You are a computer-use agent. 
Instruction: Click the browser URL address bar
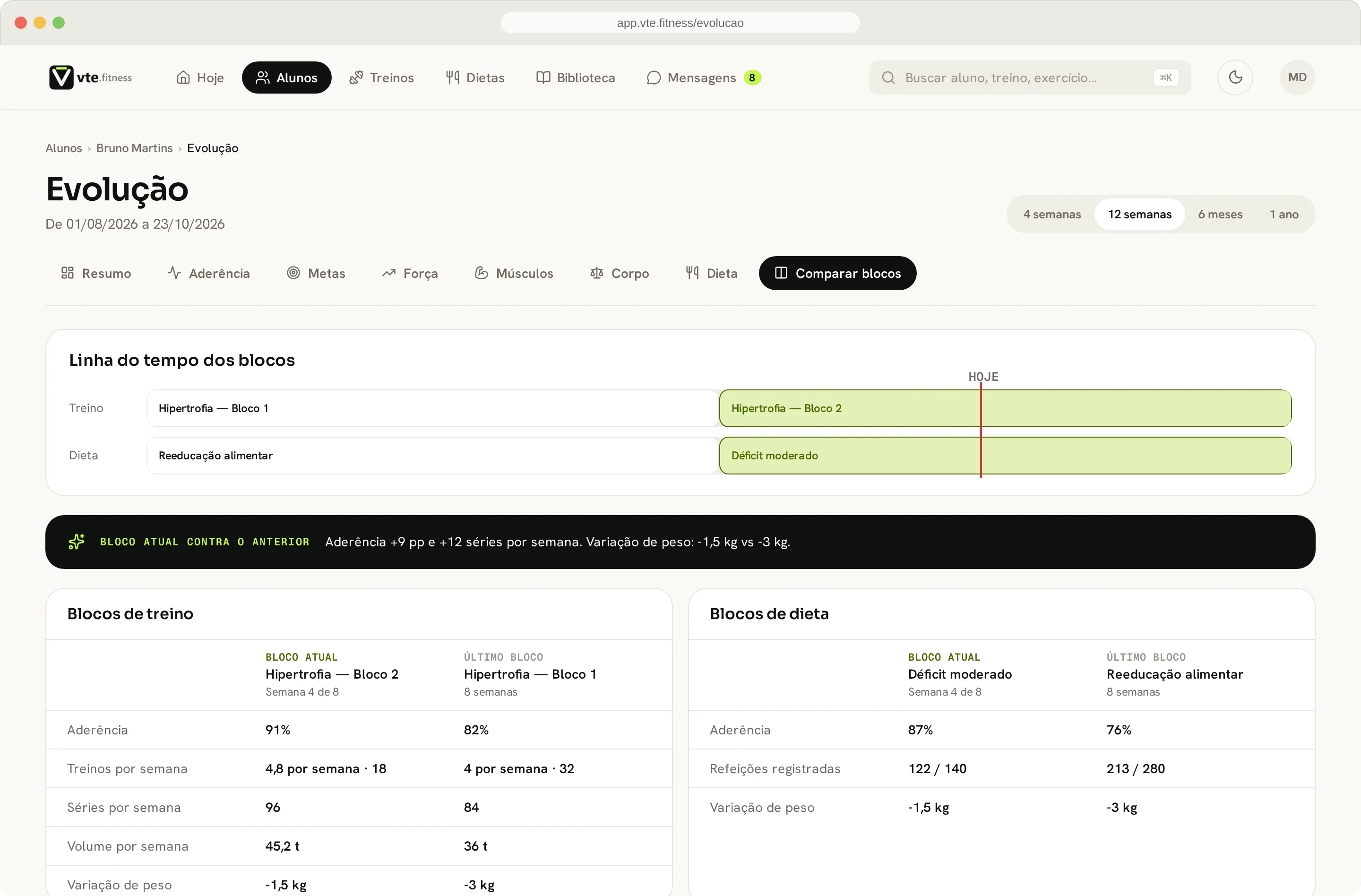click(x=680, y=23)
